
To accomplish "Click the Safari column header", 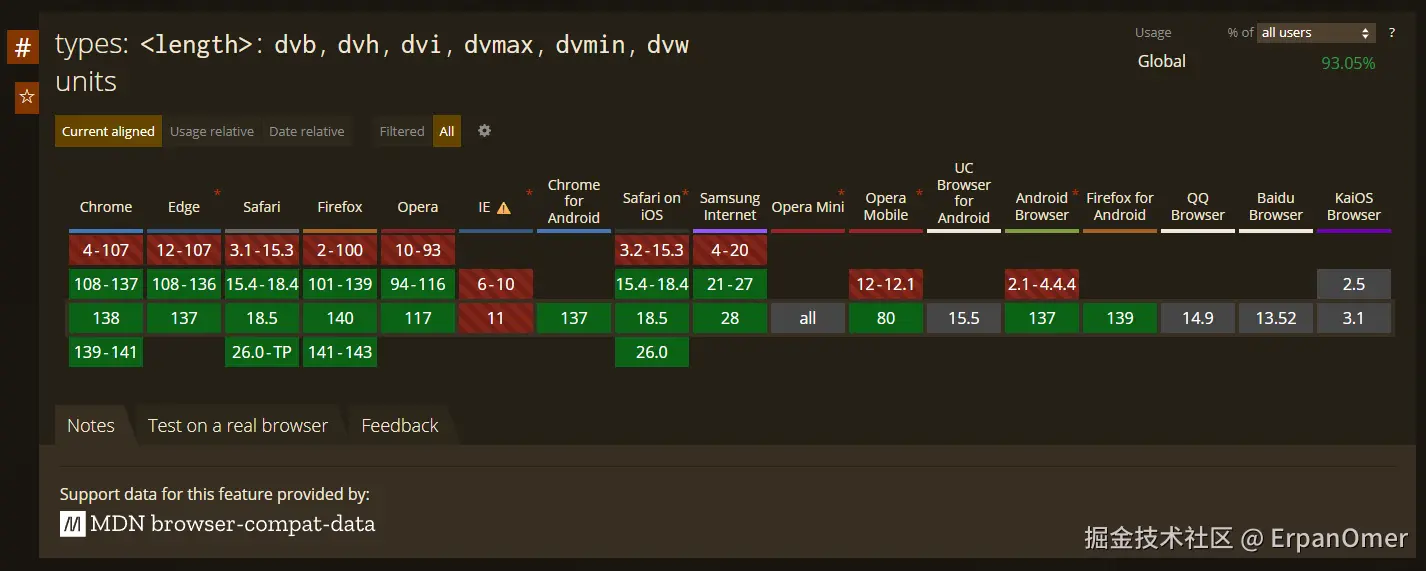I will [x=262, y=207].
